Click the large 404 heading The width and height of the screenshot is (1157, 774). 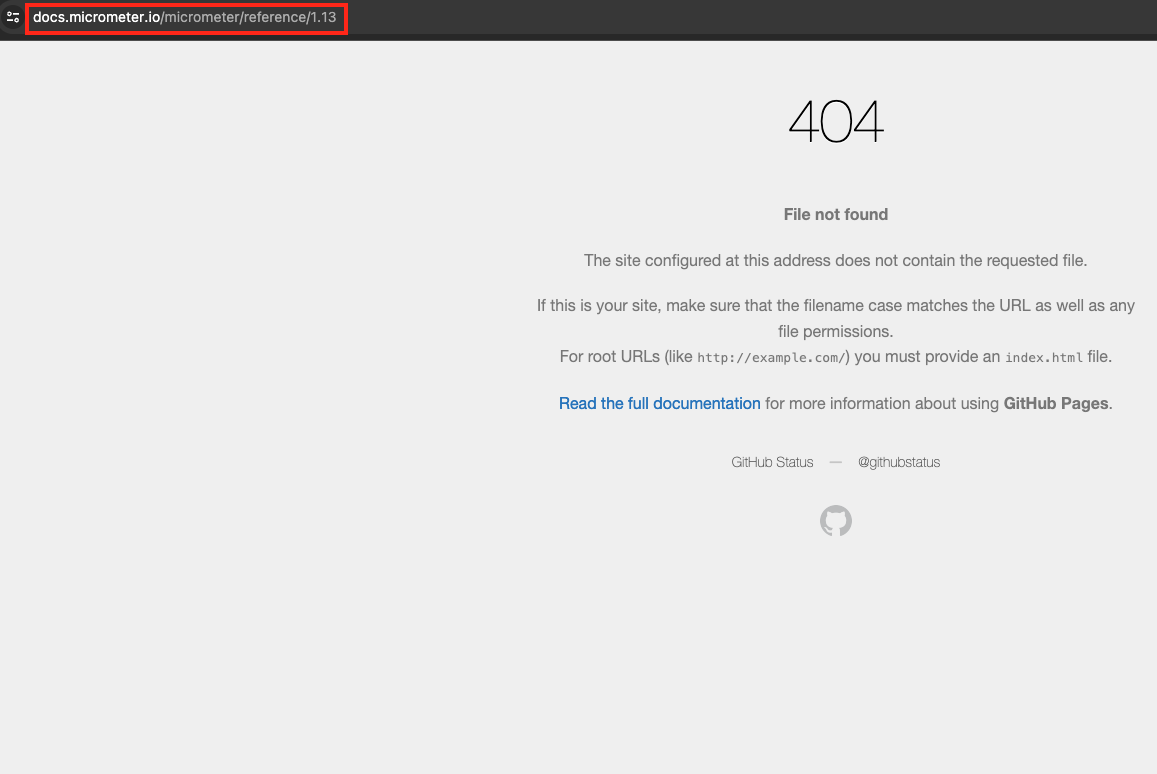[835, 122]
